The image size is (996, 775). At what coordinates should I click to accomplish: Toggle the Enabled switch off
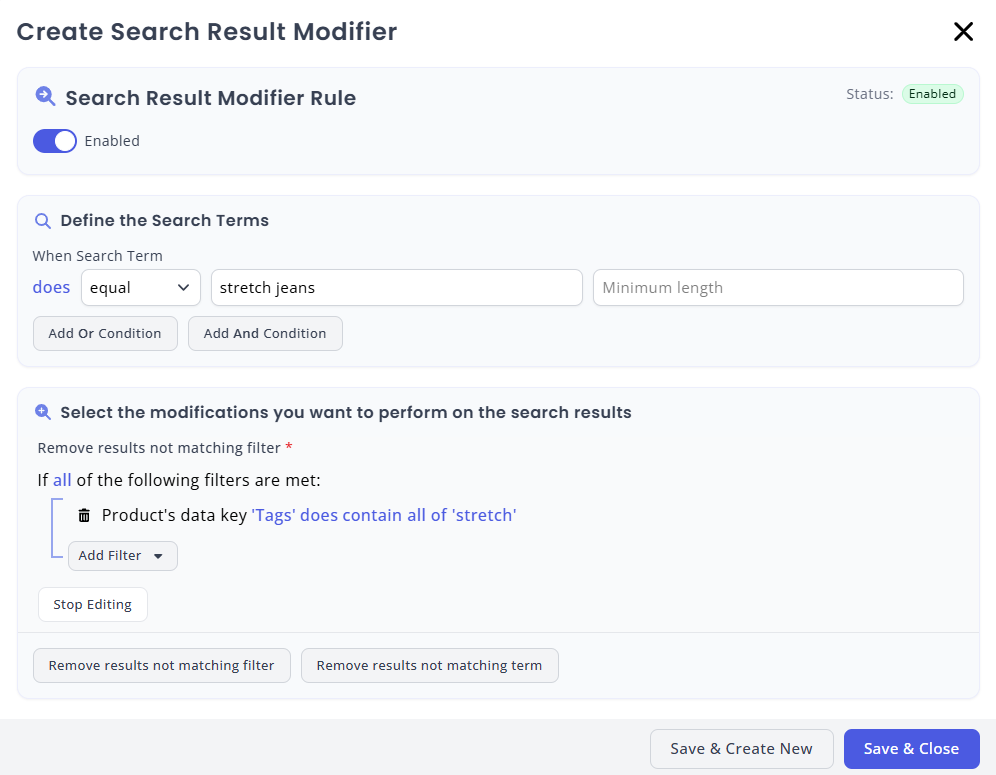click(x=55, y=141)
